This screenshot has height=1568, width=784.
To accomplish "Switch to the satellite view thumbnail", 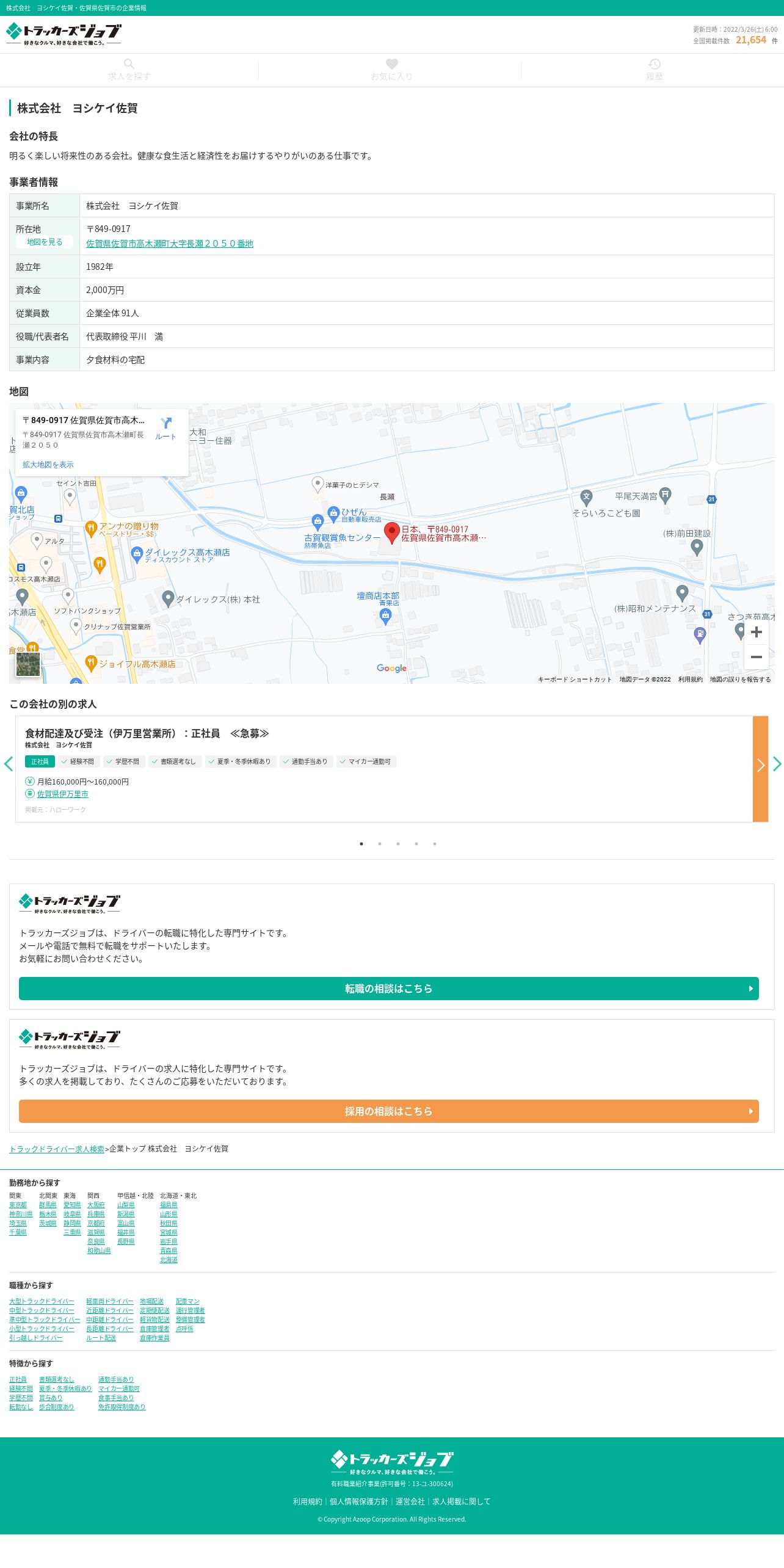I will point(28,664).
